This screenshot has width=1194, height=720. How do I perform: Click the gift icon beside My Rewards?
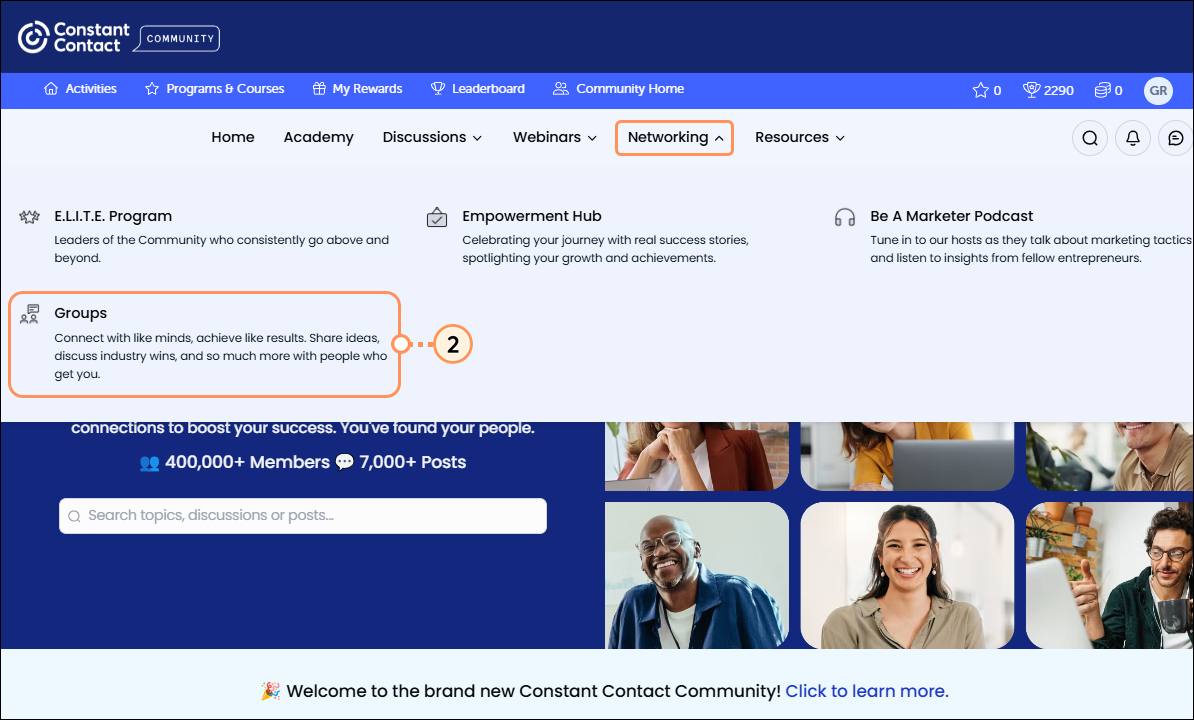click(x=319, y=89)
